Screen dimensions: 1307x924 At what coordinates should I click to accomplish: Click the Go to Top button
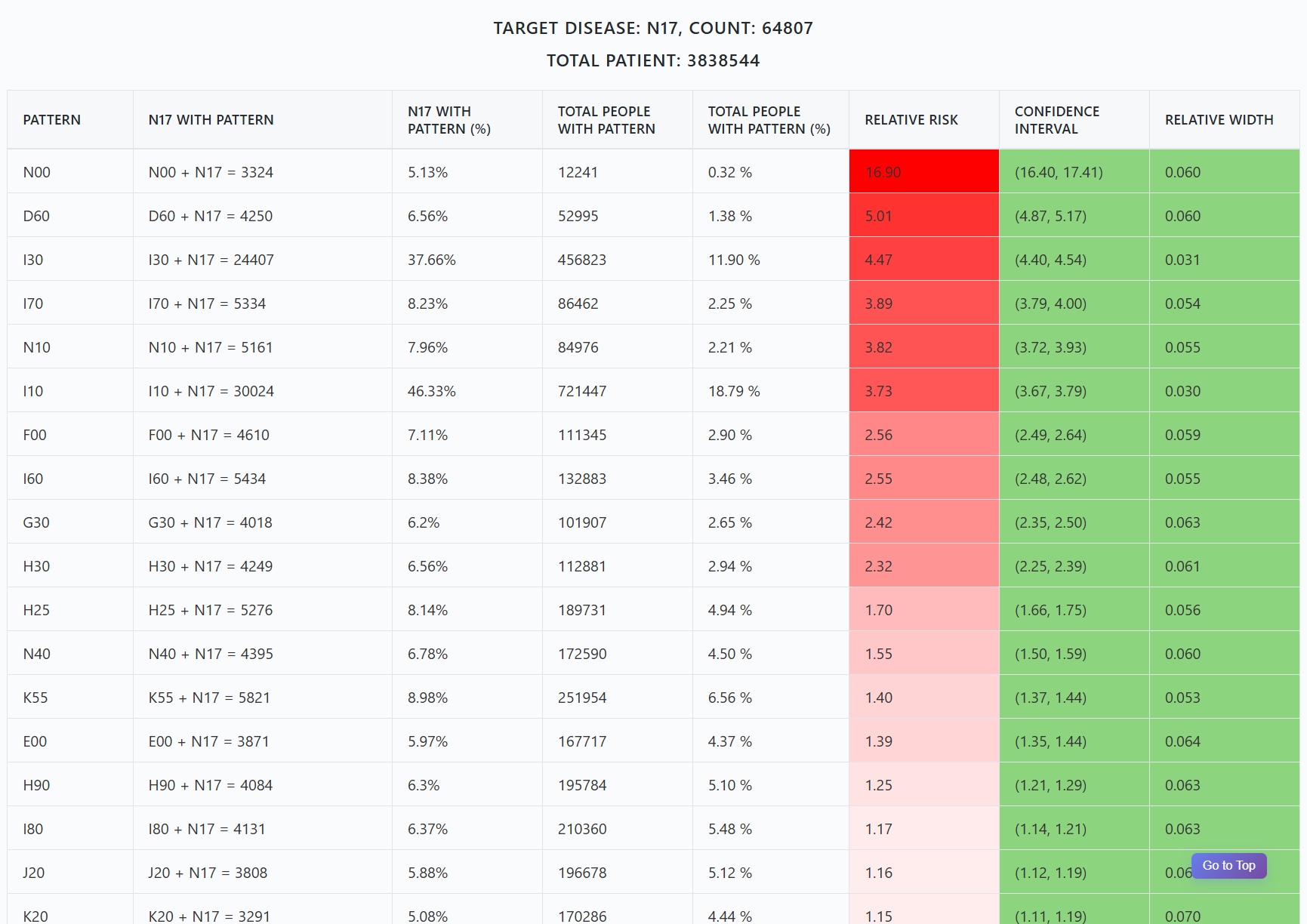(x=1228, y=866)
